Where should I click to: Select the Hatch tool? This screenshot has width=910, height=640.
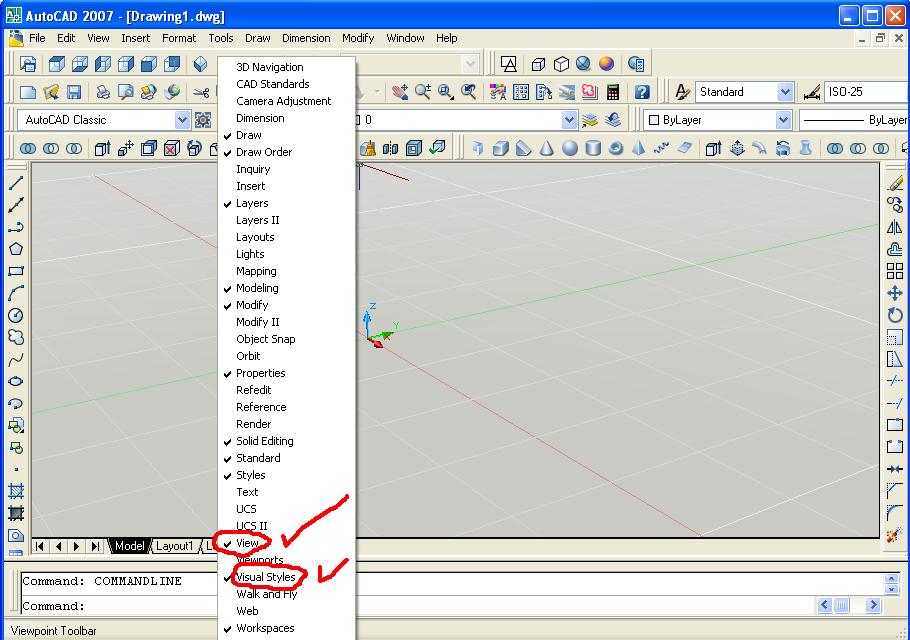[16, 491]
